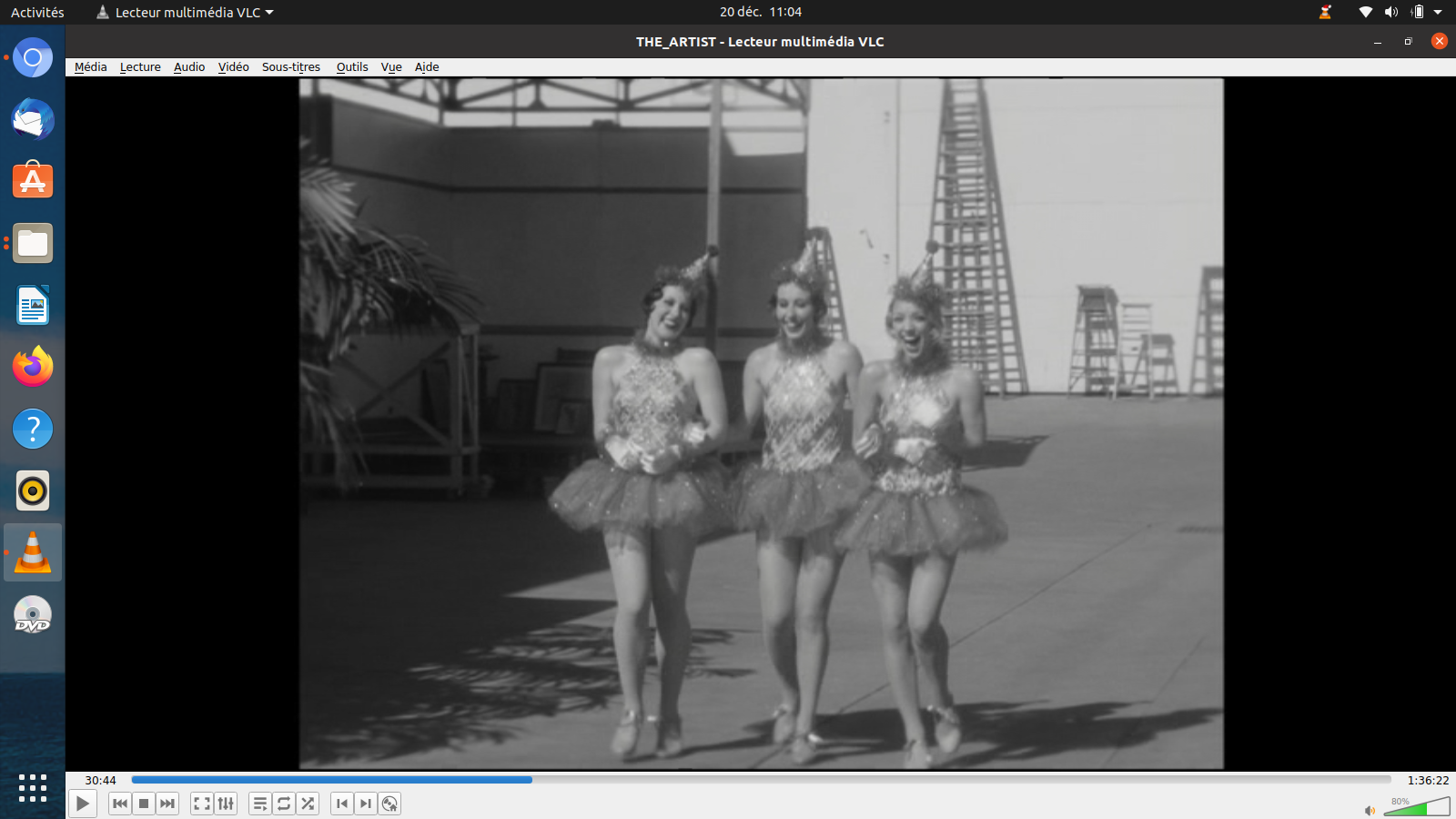The height and width of the screenshot is (819, 1456).
Task: Open the date and time calendar dropdown
Action: click(760, 12)
